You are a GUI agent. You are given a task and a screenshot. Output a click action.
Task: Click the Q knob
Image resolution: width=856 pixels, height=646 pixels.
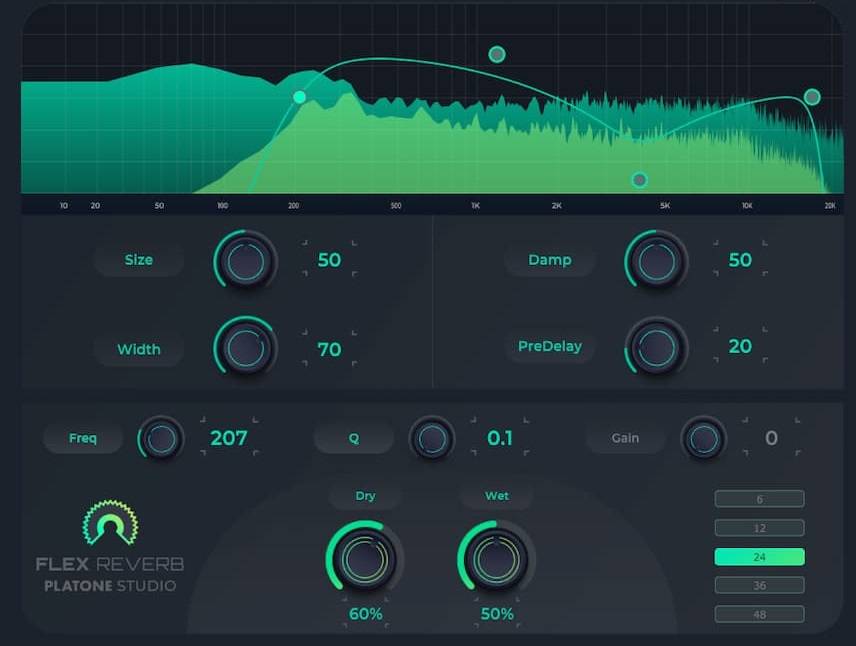[x=432, y=438]
